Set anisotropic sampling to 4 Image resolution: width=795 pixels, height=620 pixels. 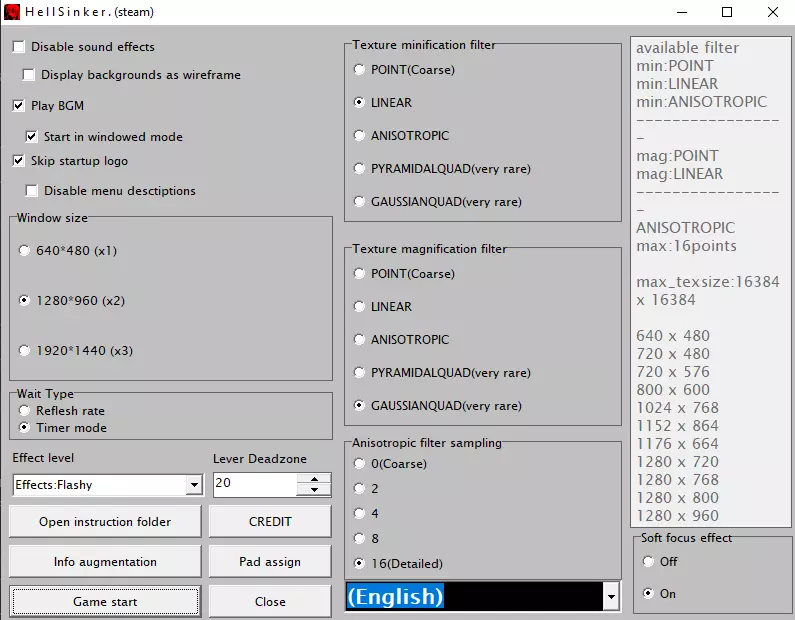point(359,513)
